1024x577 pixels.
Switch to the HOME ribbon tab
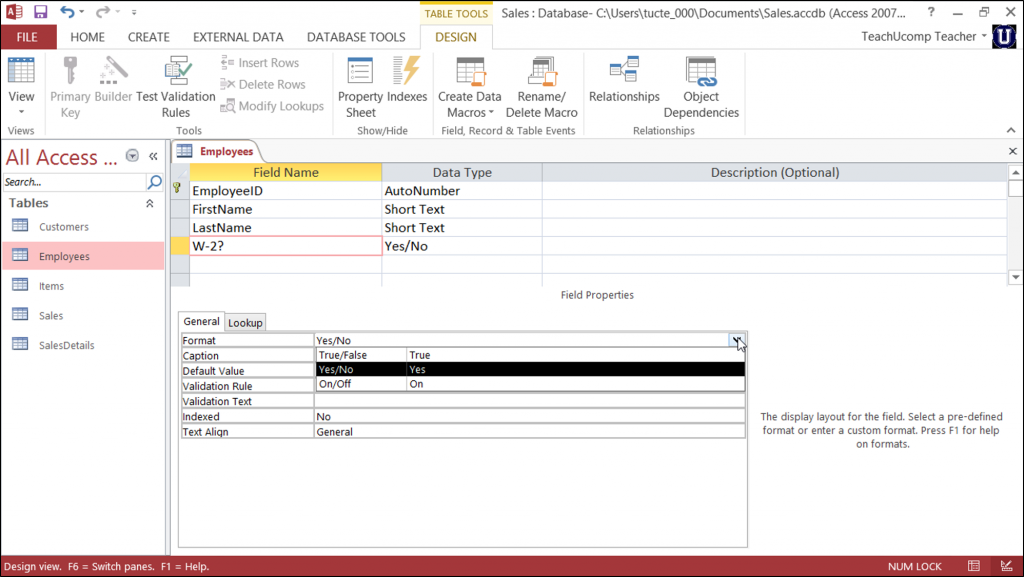tap(88, 37)
